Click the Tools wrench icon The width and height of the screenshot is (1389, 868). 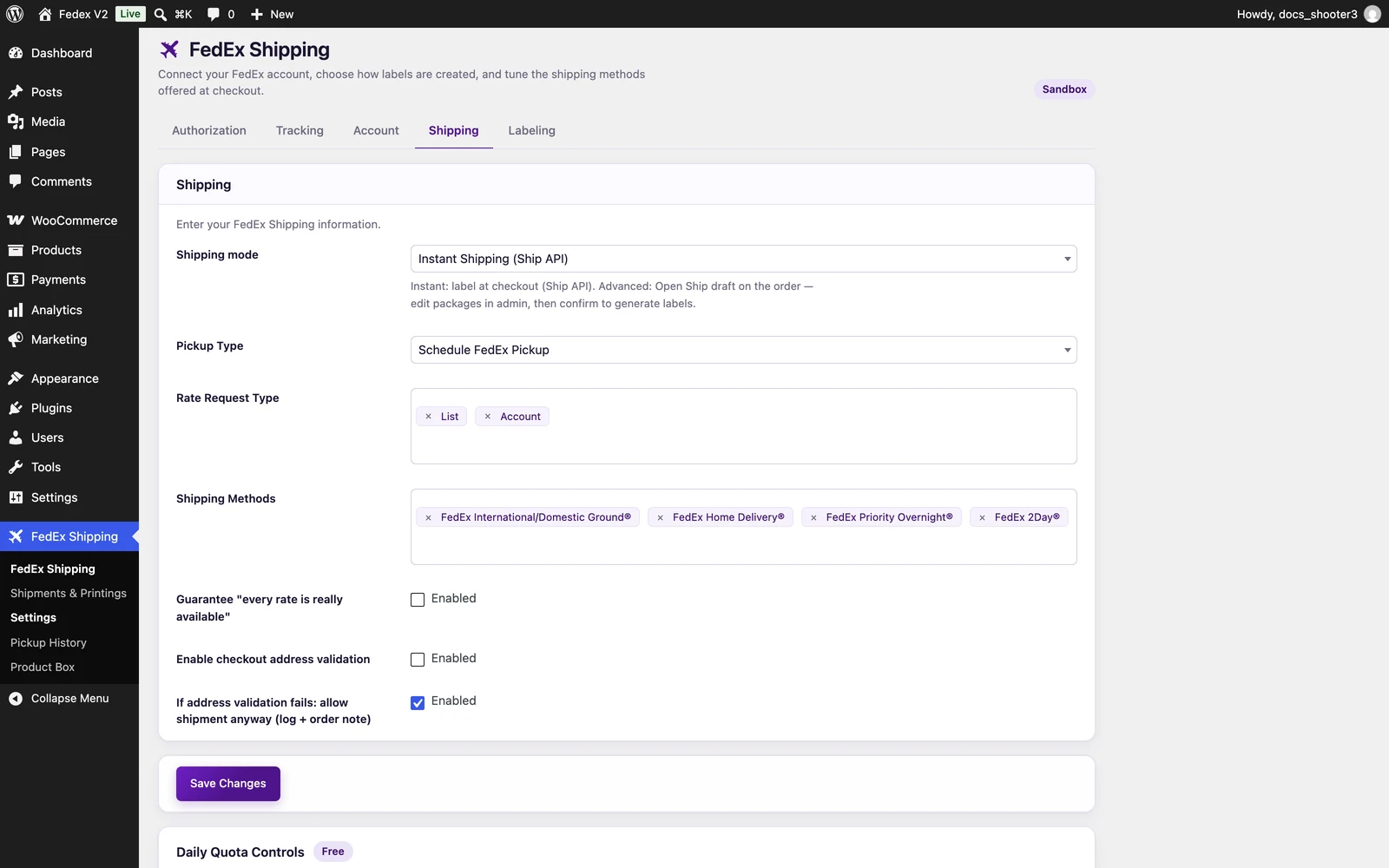[16, 467]
